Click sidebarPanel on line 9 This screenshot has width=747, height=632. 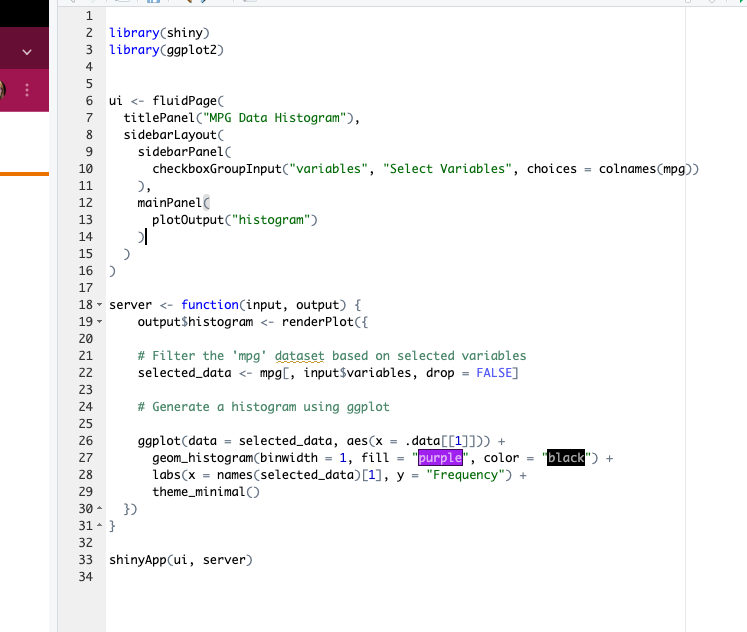pyautogui.click(x=181, y=152)
